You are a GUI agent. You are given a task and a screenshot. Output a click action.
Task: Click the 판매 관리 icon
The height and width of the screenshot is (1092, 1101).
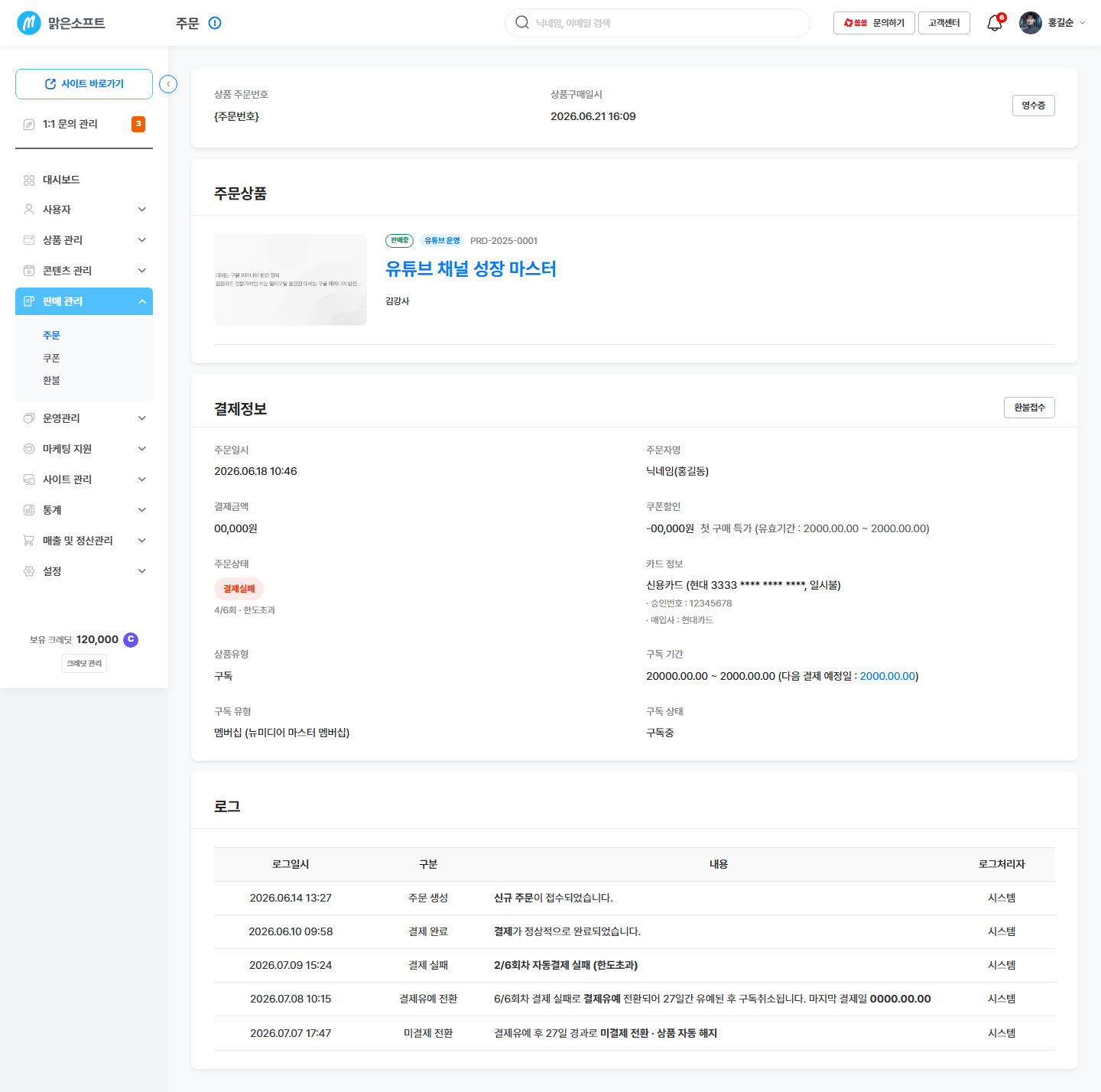(x=29, y=301)
